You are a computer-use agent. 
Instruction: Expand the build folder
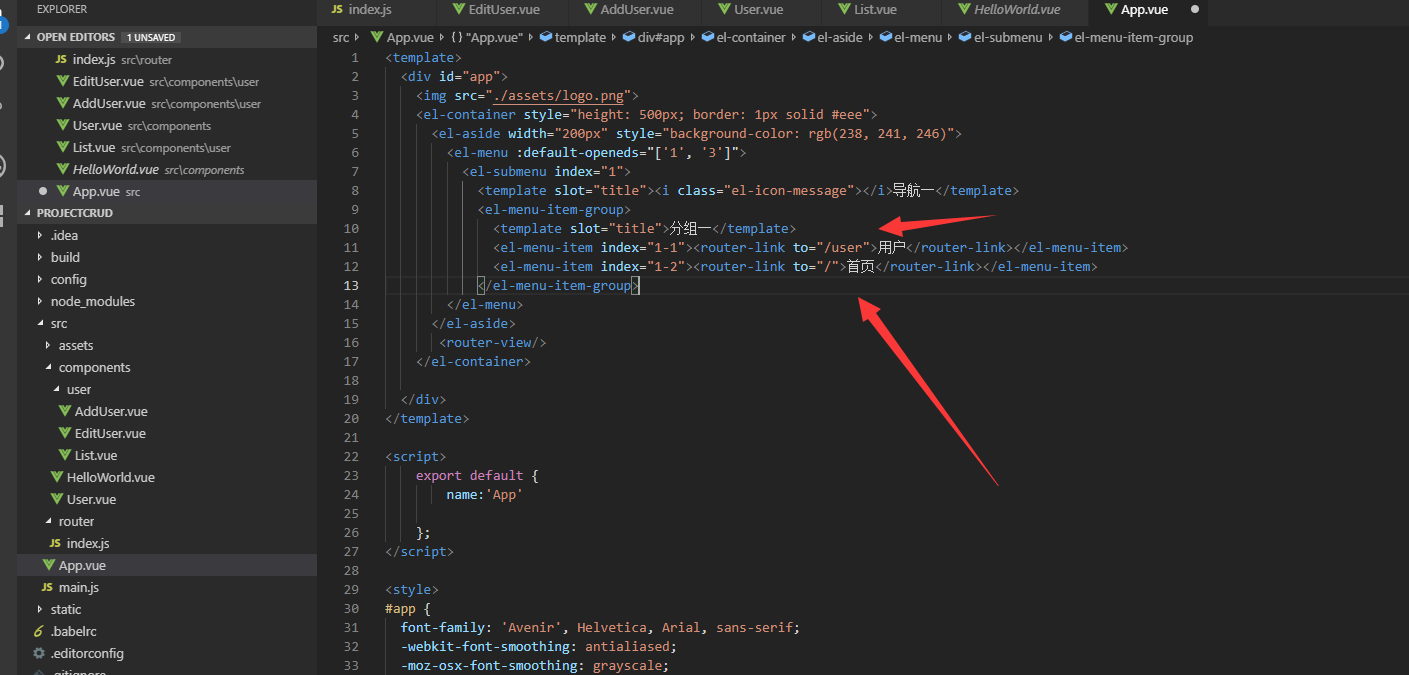coord(41,257)
